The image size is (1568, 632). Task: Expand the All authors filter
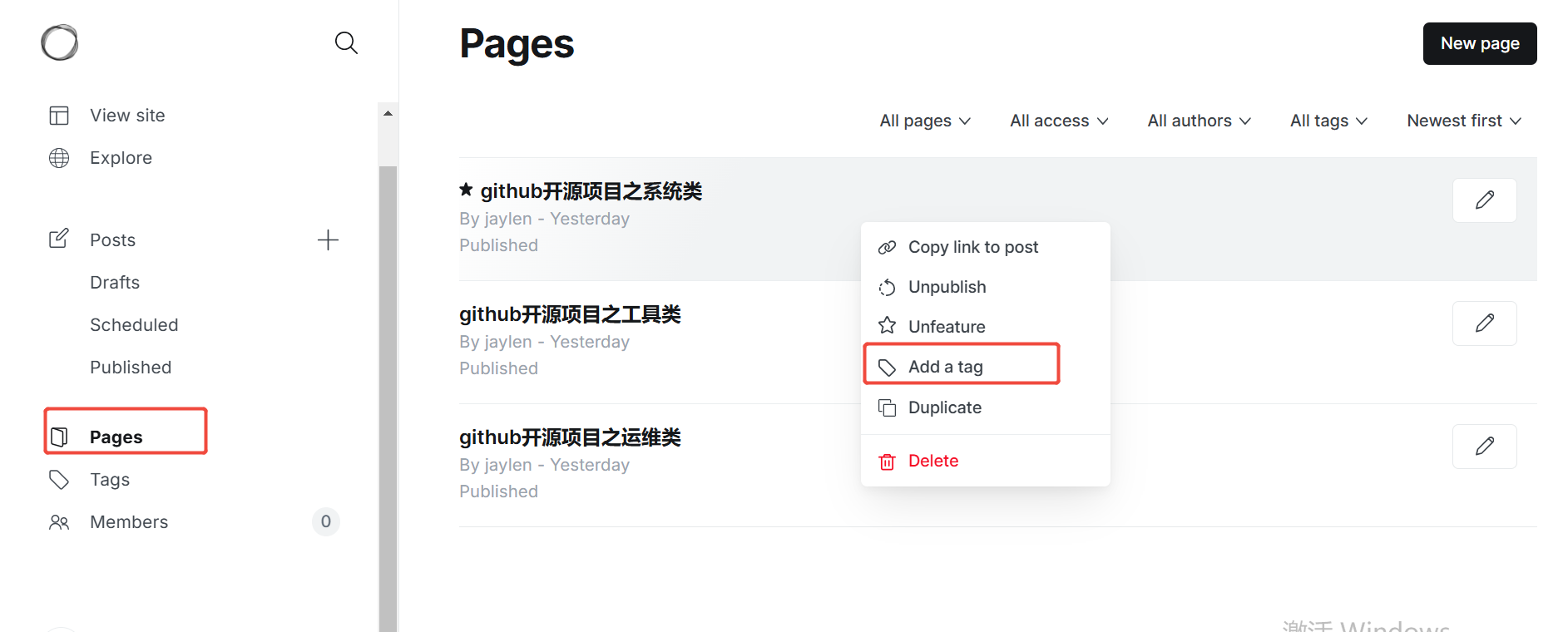[x=1199, y=121]
